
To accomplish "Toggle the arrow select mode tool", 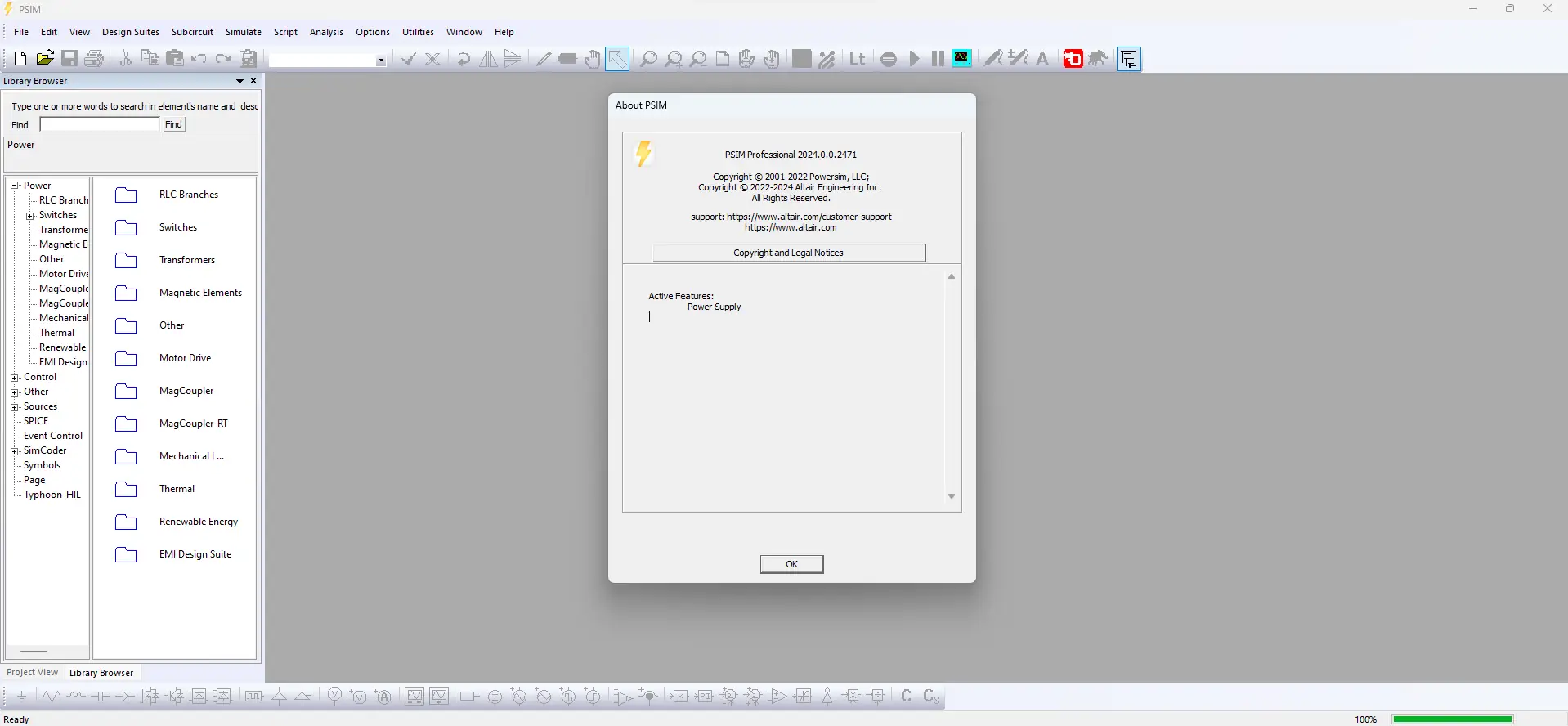I will click(617, 58).
